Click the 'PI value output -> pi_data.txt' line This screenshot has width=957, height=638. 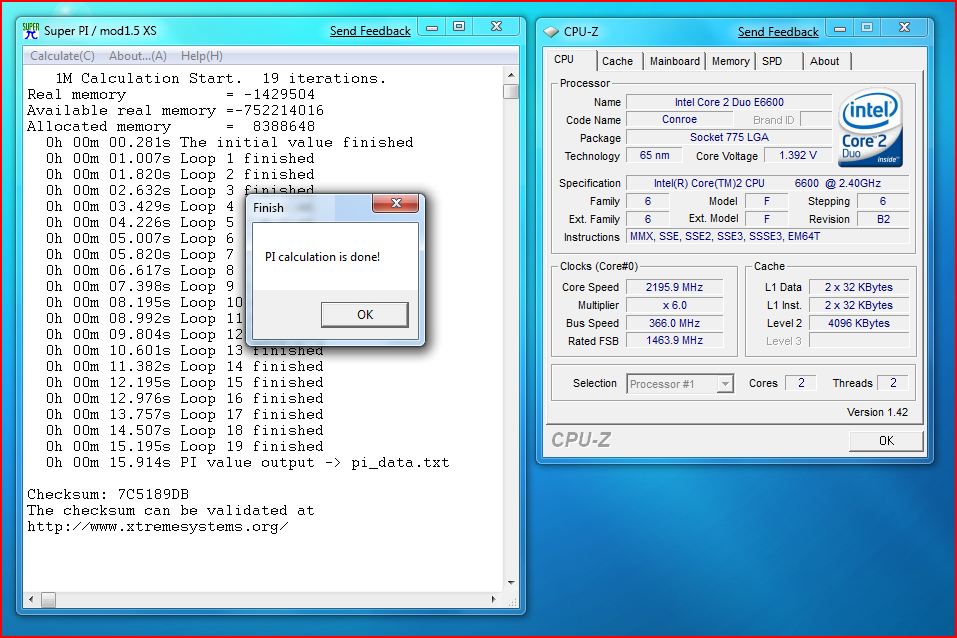point(247,462)
